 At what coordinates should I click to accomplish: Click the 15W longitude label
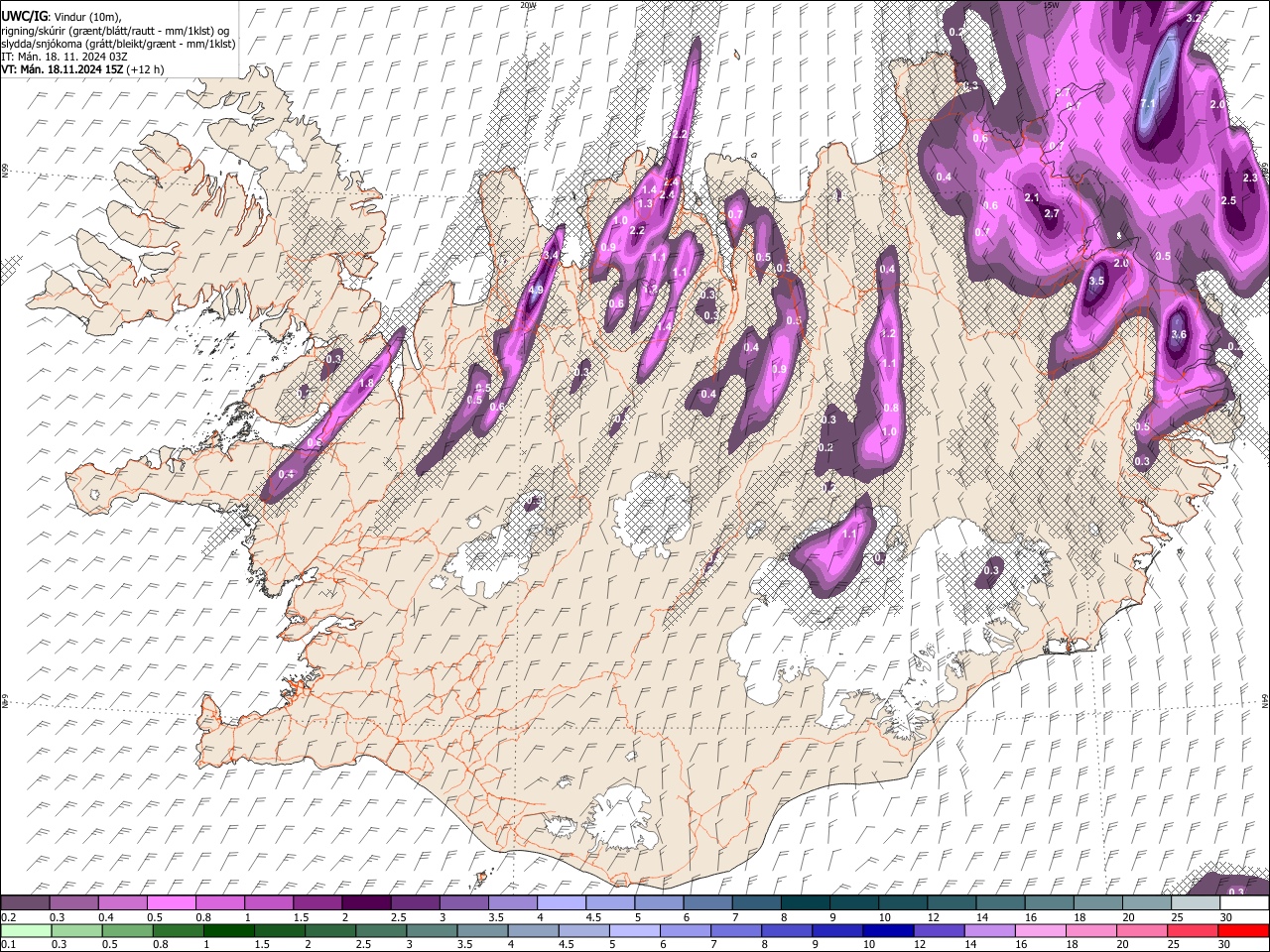pyautogui.click(x=1051, y=5)
